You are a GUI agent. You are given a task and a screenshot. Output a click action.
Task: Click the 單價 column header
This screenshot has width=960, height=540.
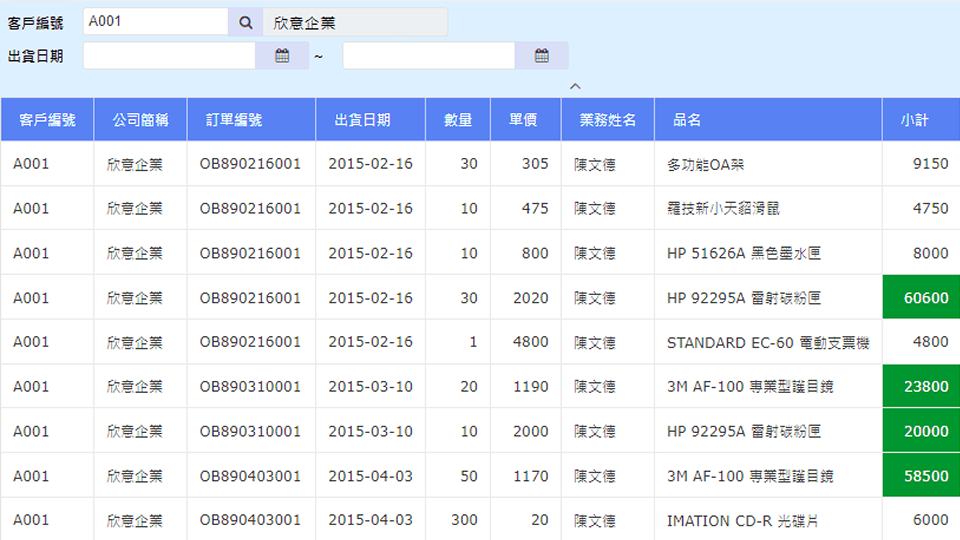coord(523,120)
